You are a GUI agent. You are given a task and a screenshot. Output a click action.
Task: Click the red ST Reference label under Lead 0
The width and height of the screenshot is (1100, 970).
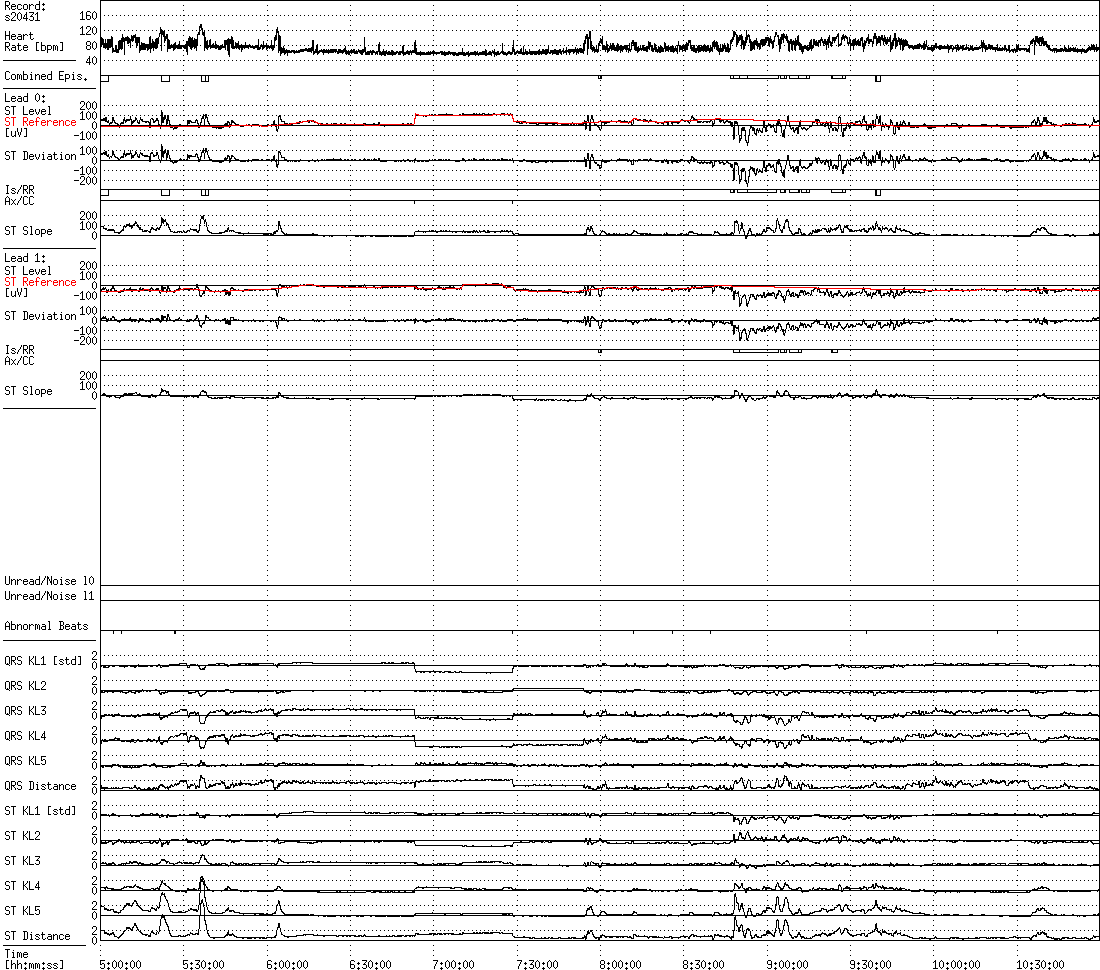(x=40, y=122)
